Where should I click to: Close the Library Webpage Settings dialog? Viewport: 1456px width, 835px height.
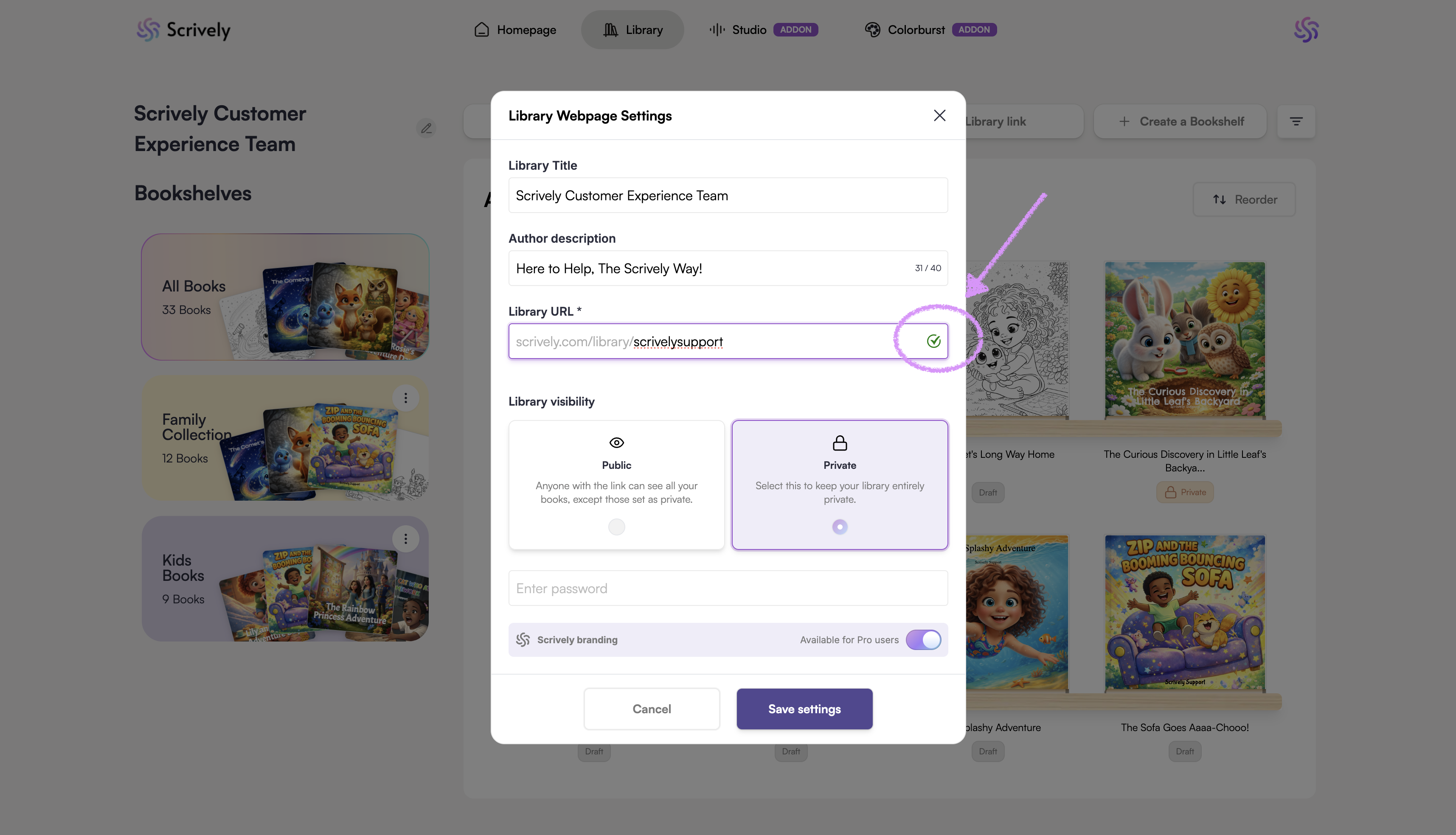click(939, 116)
